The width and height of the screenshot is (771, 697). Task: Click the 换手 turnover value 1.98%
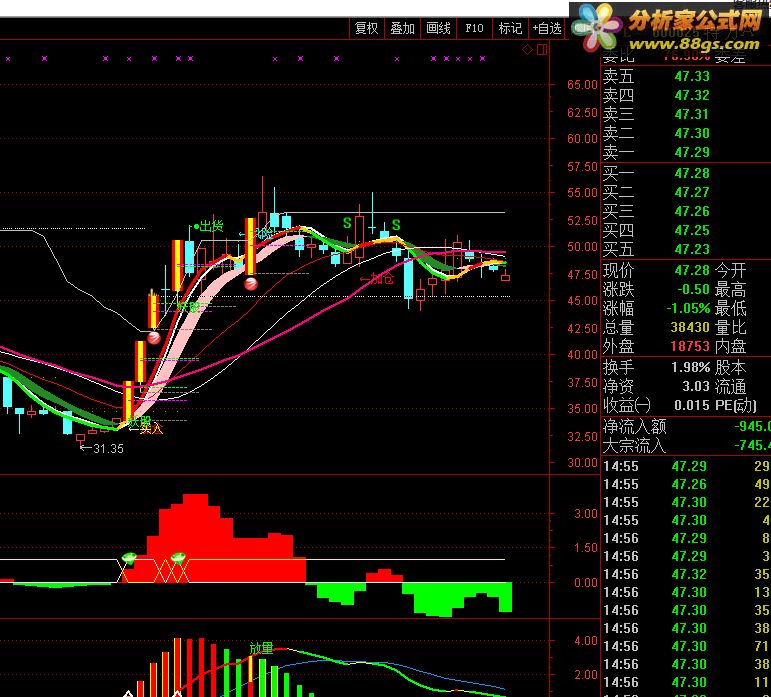pos(691,367)
